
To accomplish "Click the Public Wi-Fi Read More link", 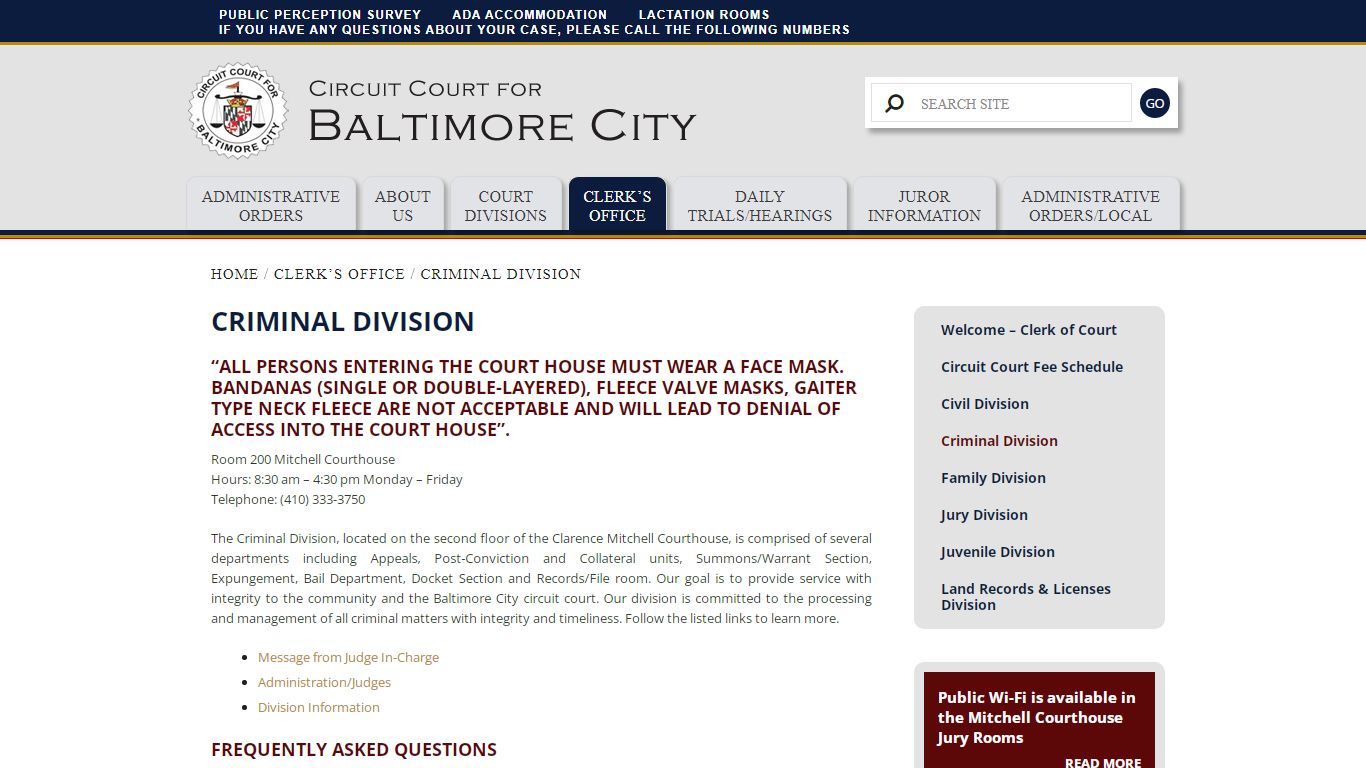I will point(1102,762).
